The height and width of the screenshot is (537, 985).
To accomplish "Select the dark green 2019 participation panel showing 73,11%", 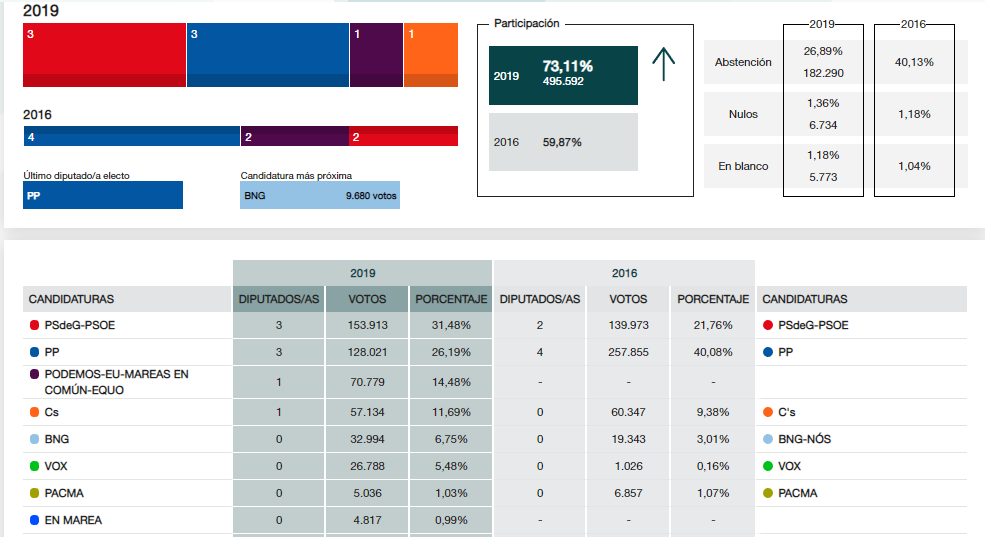I will (x=563, y=75).
